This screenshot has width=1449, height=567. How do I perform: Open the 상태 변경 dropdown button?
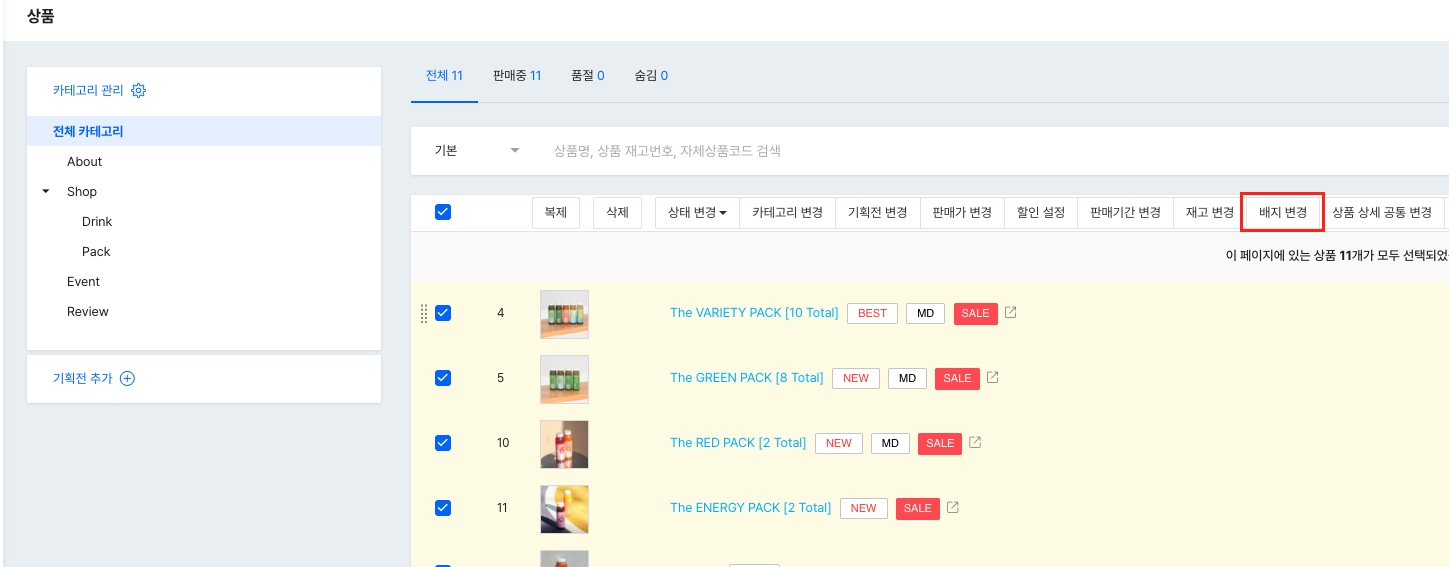coord(697,213)
